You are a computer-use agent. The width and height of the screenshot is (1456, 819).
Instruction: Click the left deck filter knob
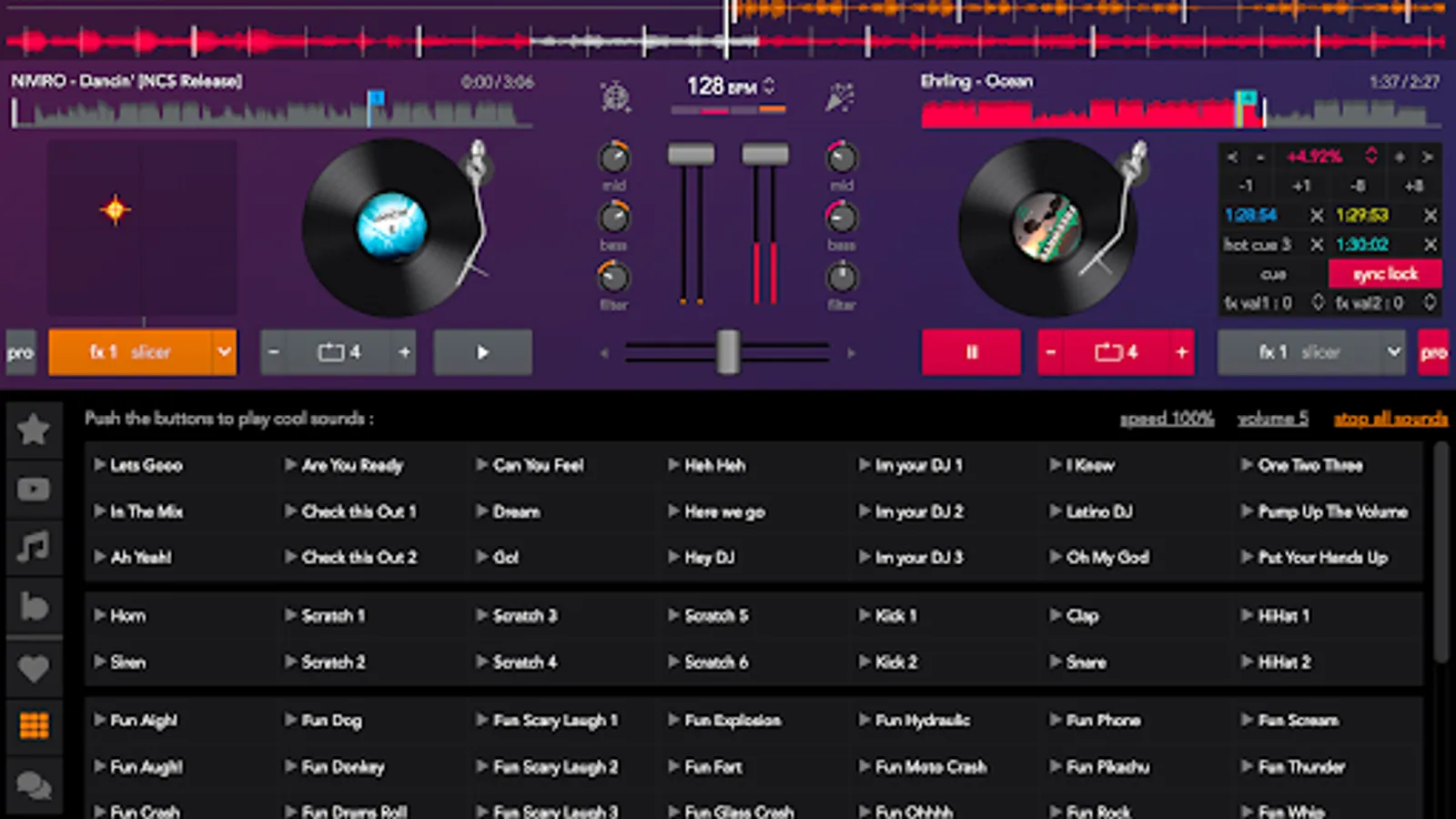[x=614, y=277]
